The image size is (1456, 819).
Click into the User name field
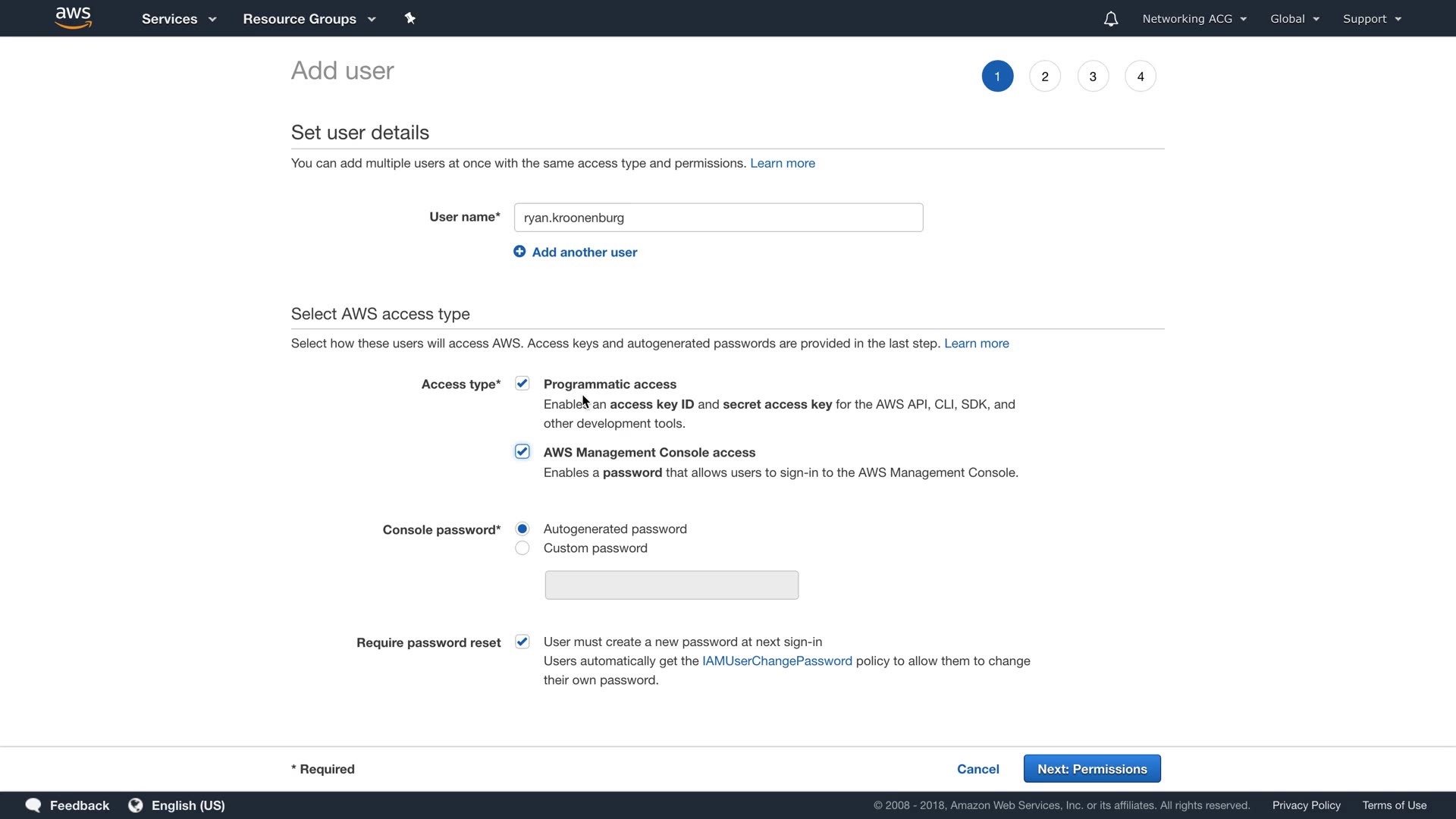718,218
